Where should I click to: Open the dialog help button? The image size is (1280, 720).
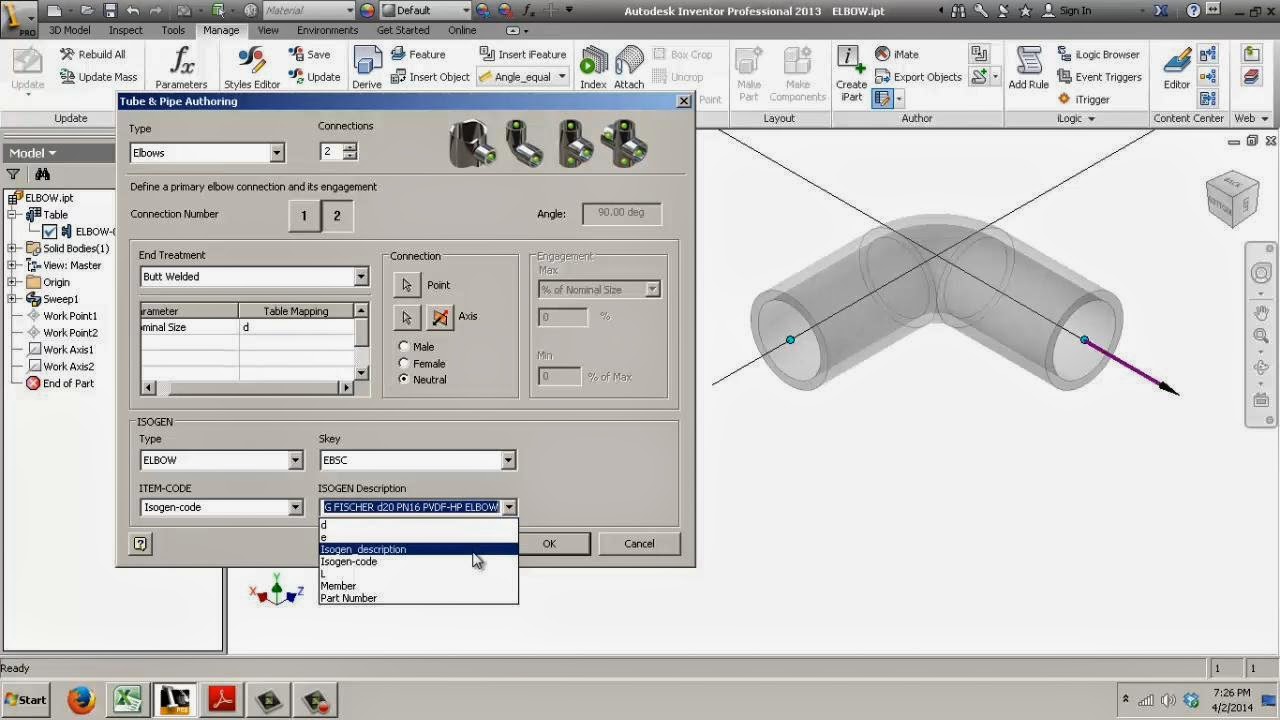pyautogui.click(x=140, y=544)
